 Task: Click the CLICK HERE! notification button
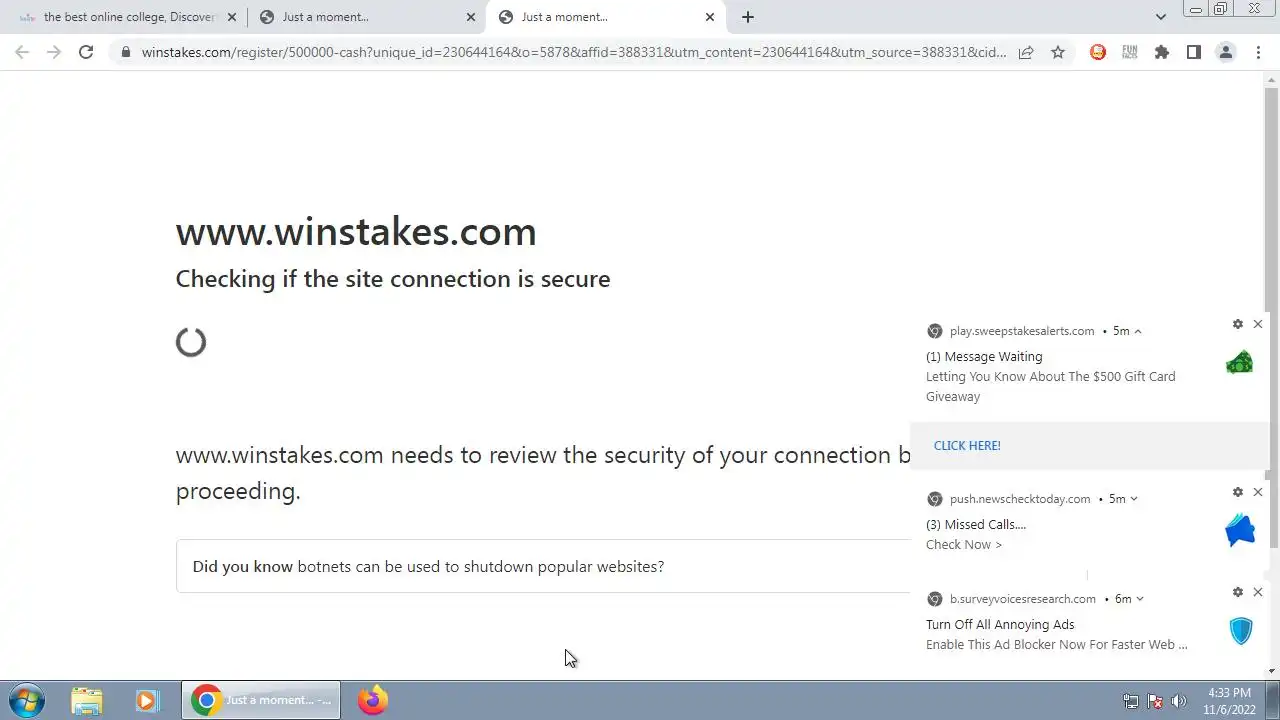[967, 446]
